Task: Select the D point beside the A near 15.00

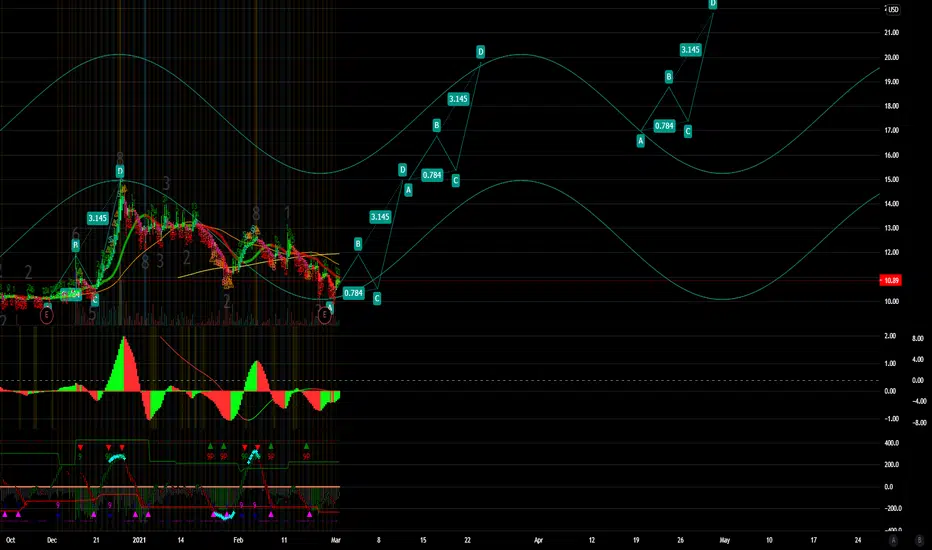Action: point(402,170)
